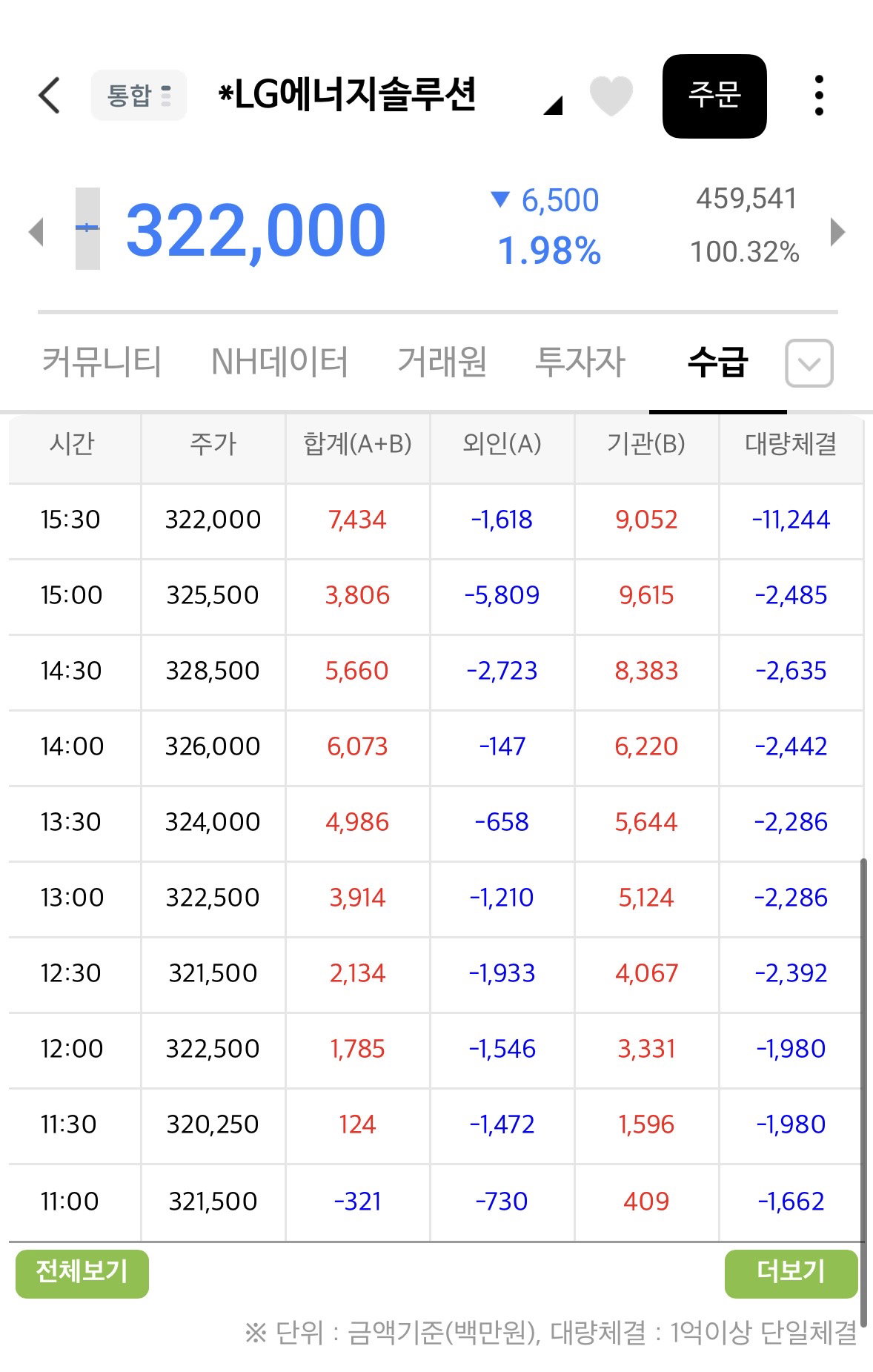Switch to the 커뮤니티 tab
The height and width of the screenshot is (1372, 873).
coord(102,362)
